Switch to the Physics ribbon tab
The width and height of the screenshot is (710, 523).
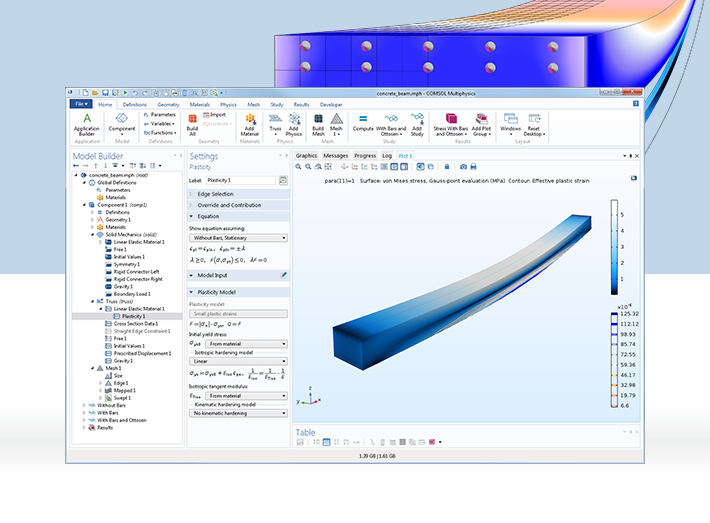[x=228, y=104]
